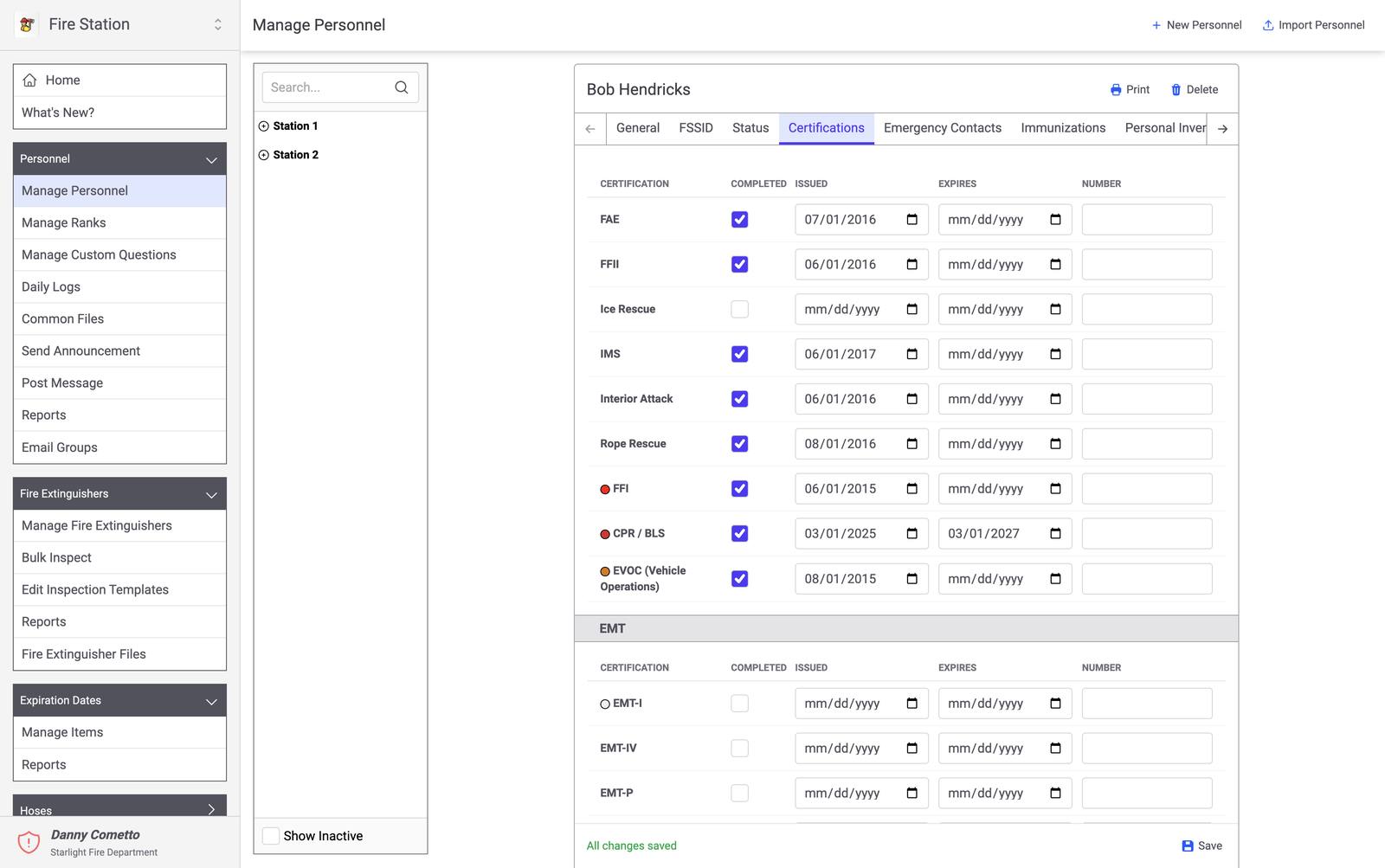Click the orange status dot beside EVOC
The image size is (1385, 868).
point(605,572)
